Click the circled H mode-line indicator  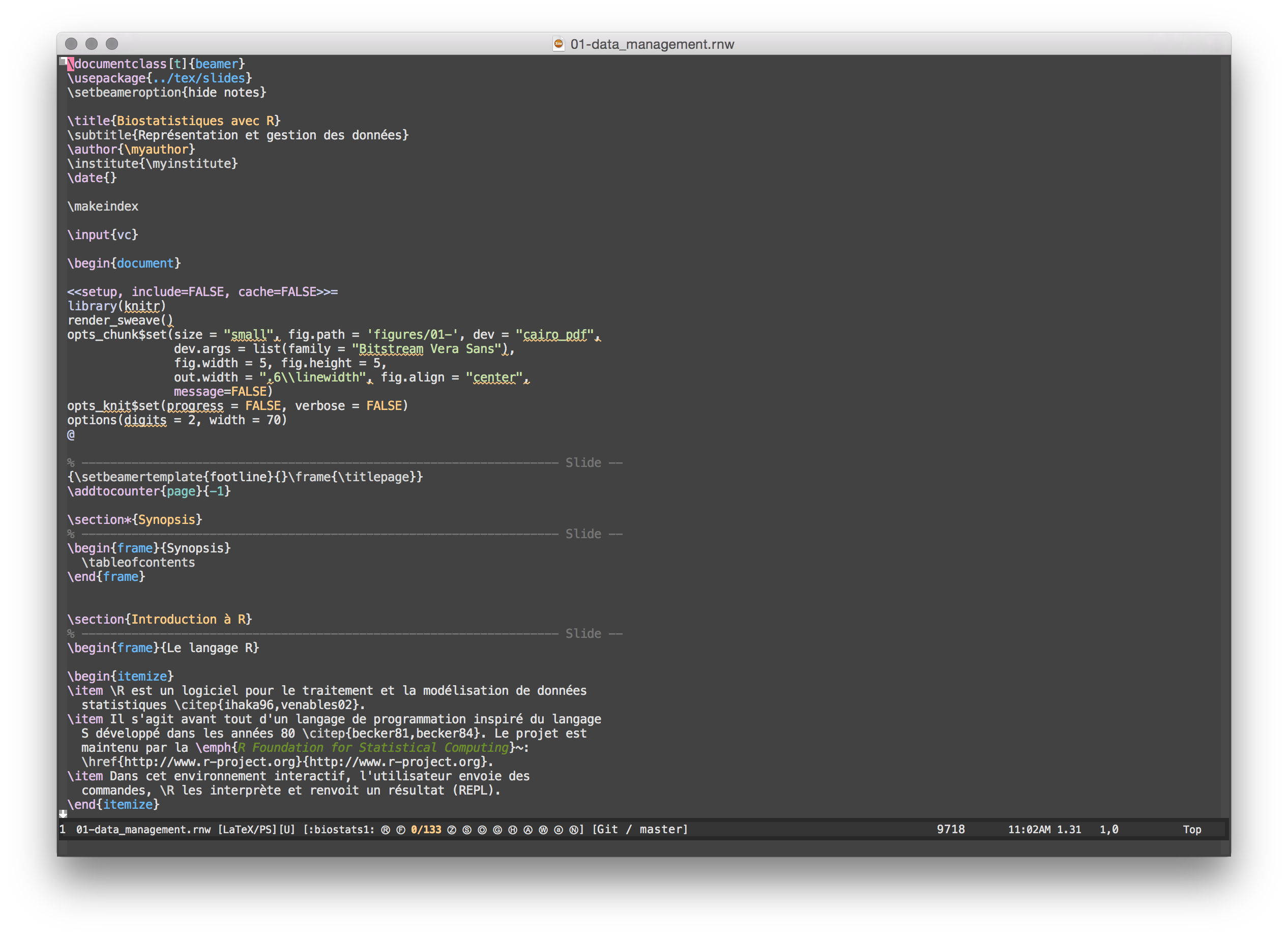(513, 830)
